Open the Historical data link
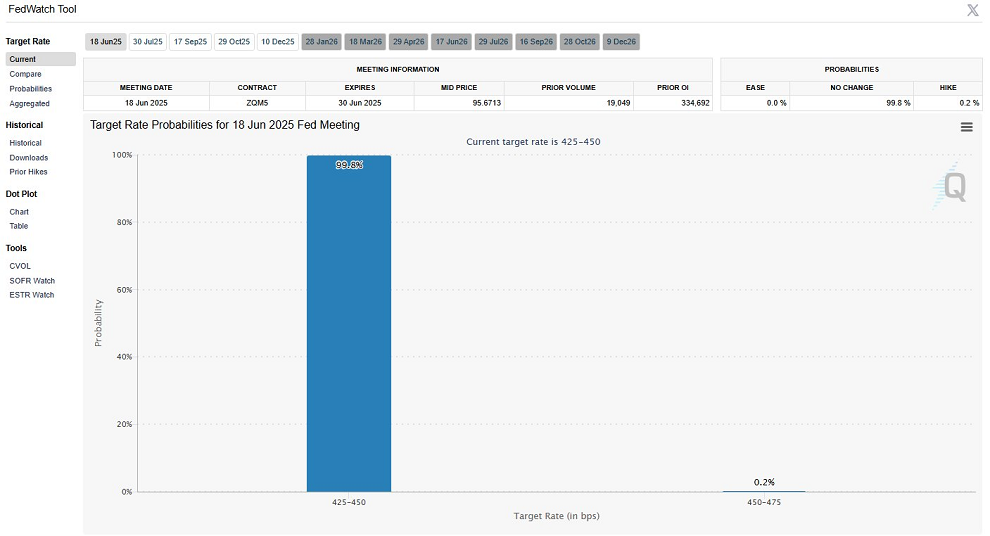This screenshot has height=536, width=990. [x=25, y=143]
